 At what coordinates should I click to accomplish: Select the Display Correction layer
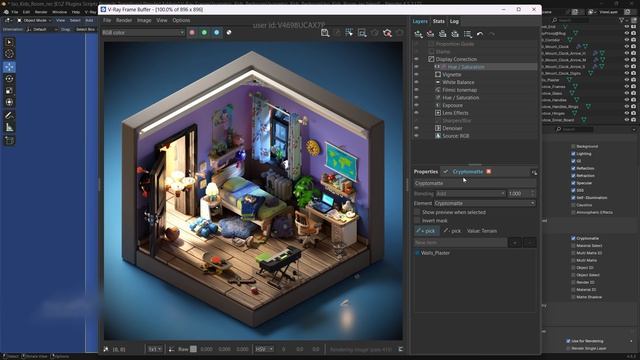coord(456,59)
